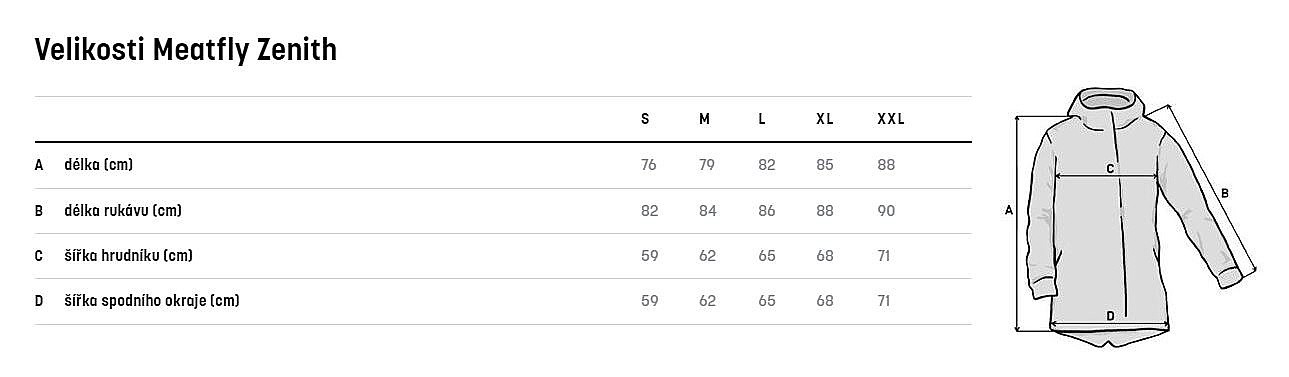
Task: Click the Velikosti Meatfly Zenith heading
Action: tap(185, 49)
